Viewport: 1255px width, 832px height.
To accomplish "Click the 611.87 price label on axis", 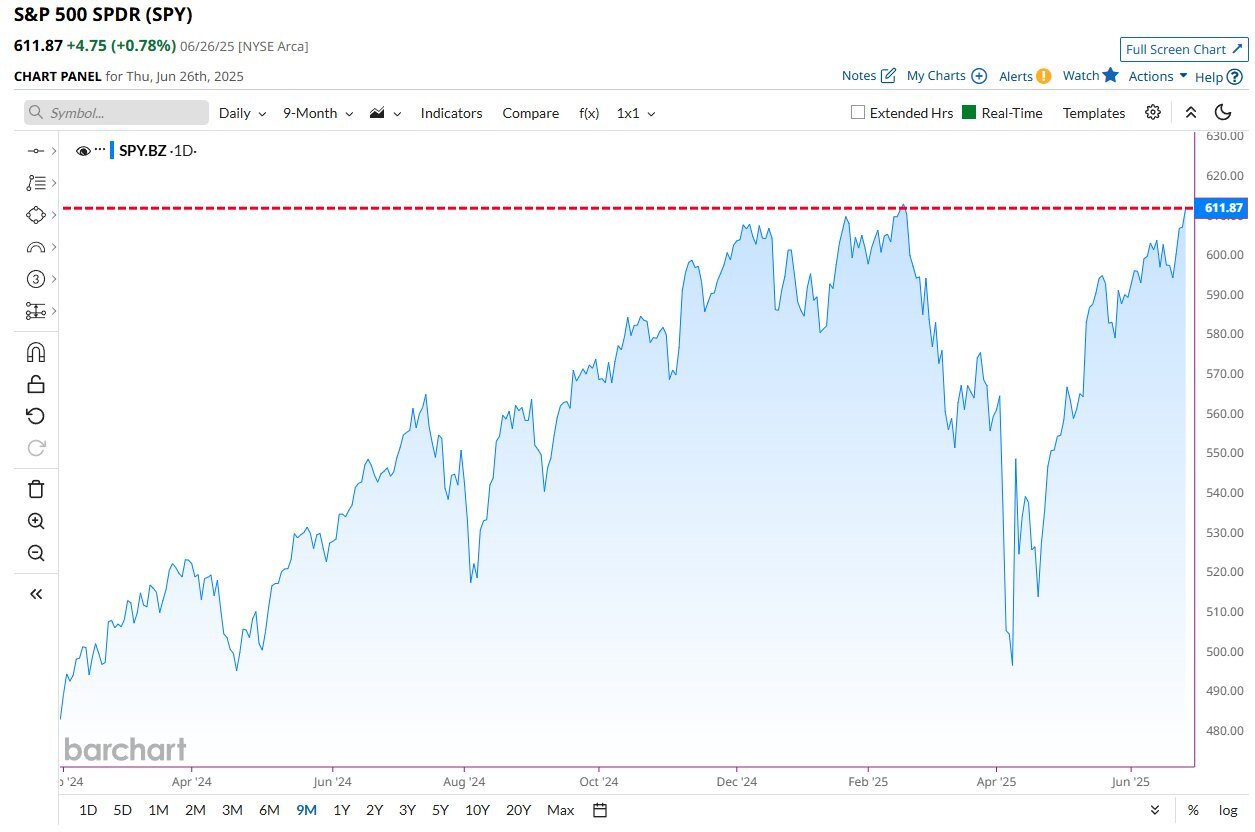I will 1223,208.
